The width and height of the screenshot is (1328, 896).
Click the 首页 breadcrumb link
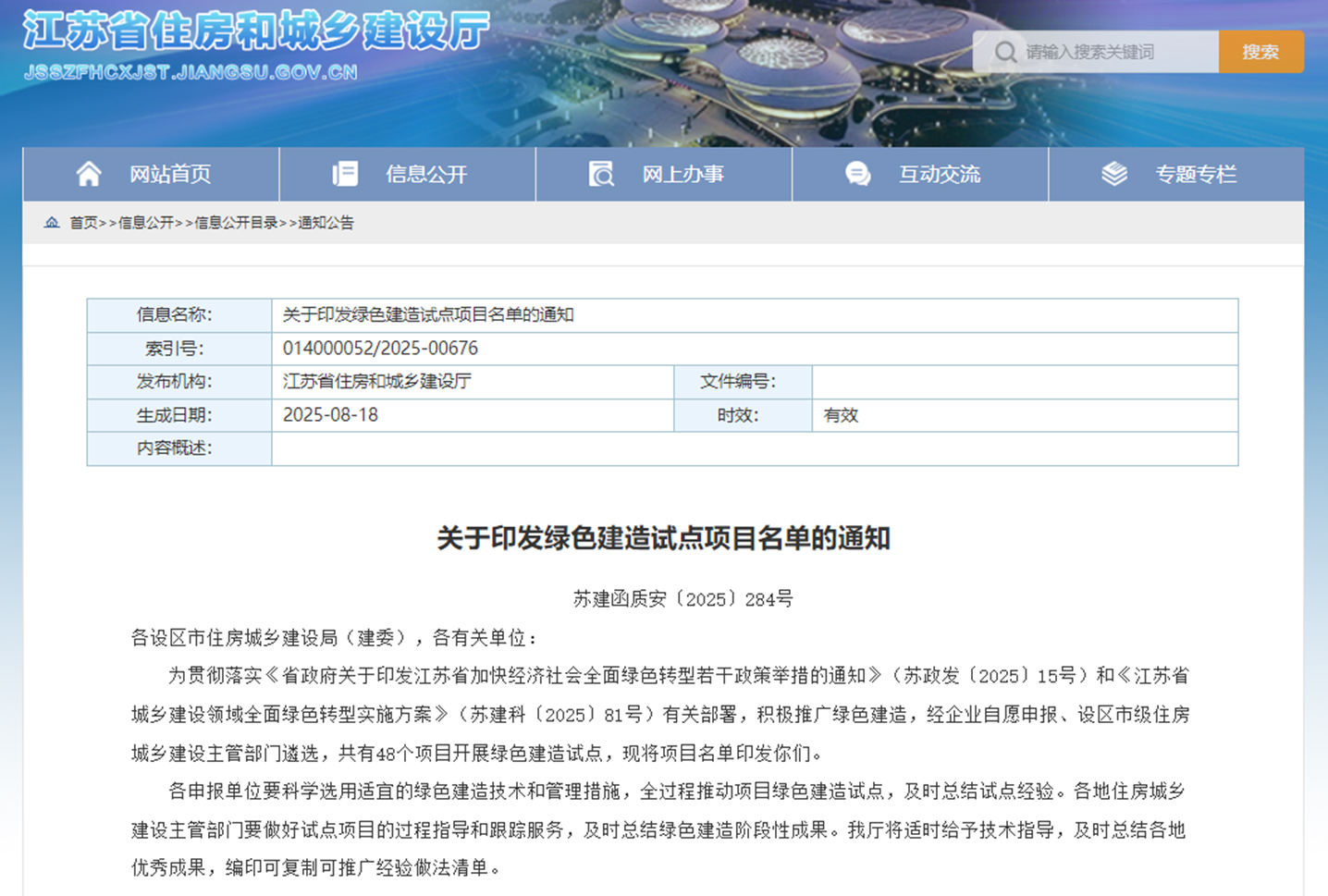coord(83,223)
